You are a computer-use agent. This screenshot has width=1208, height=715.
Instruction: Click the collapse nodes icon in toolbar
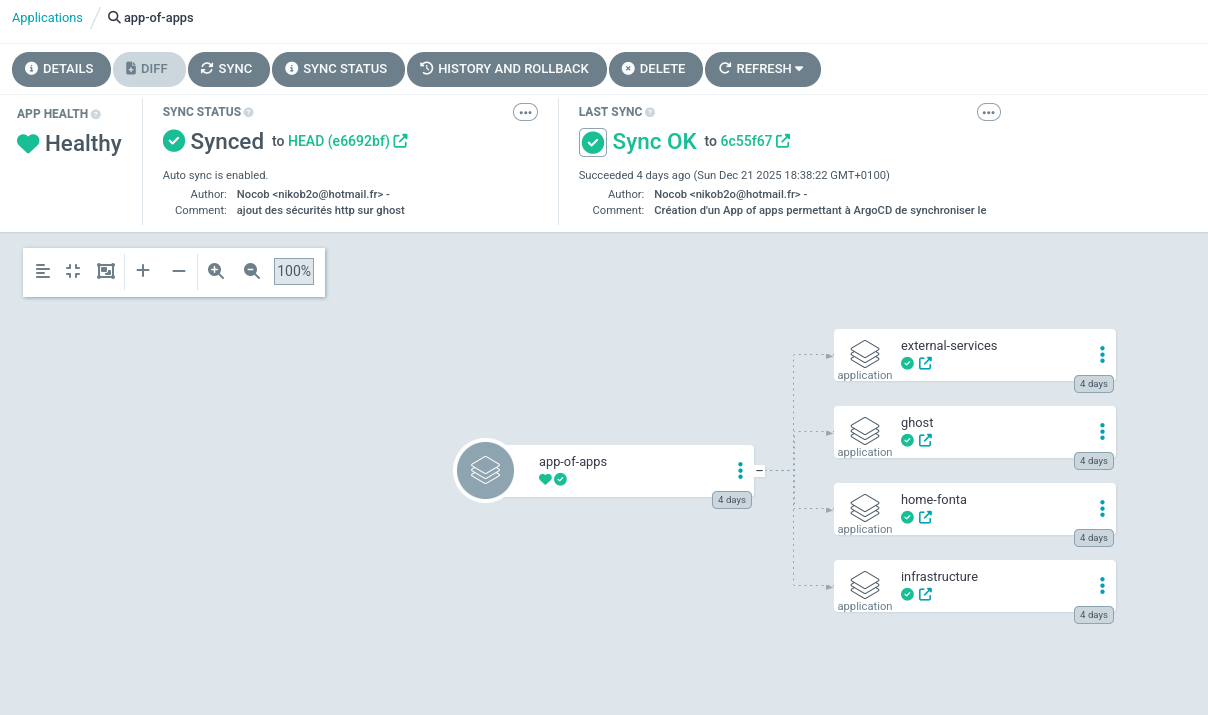click(73, 271)
